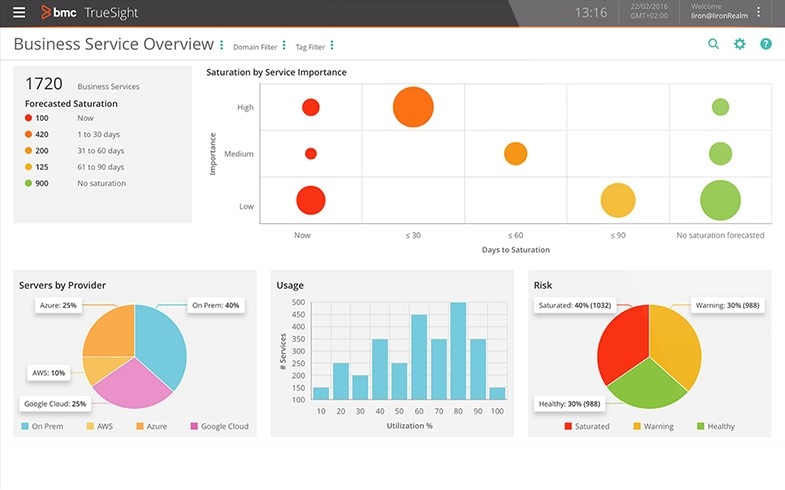The height and width of the screenshot is (490, 785).
Task: Select the yellow Warning risk slice
Action: [x=676, y=343]
